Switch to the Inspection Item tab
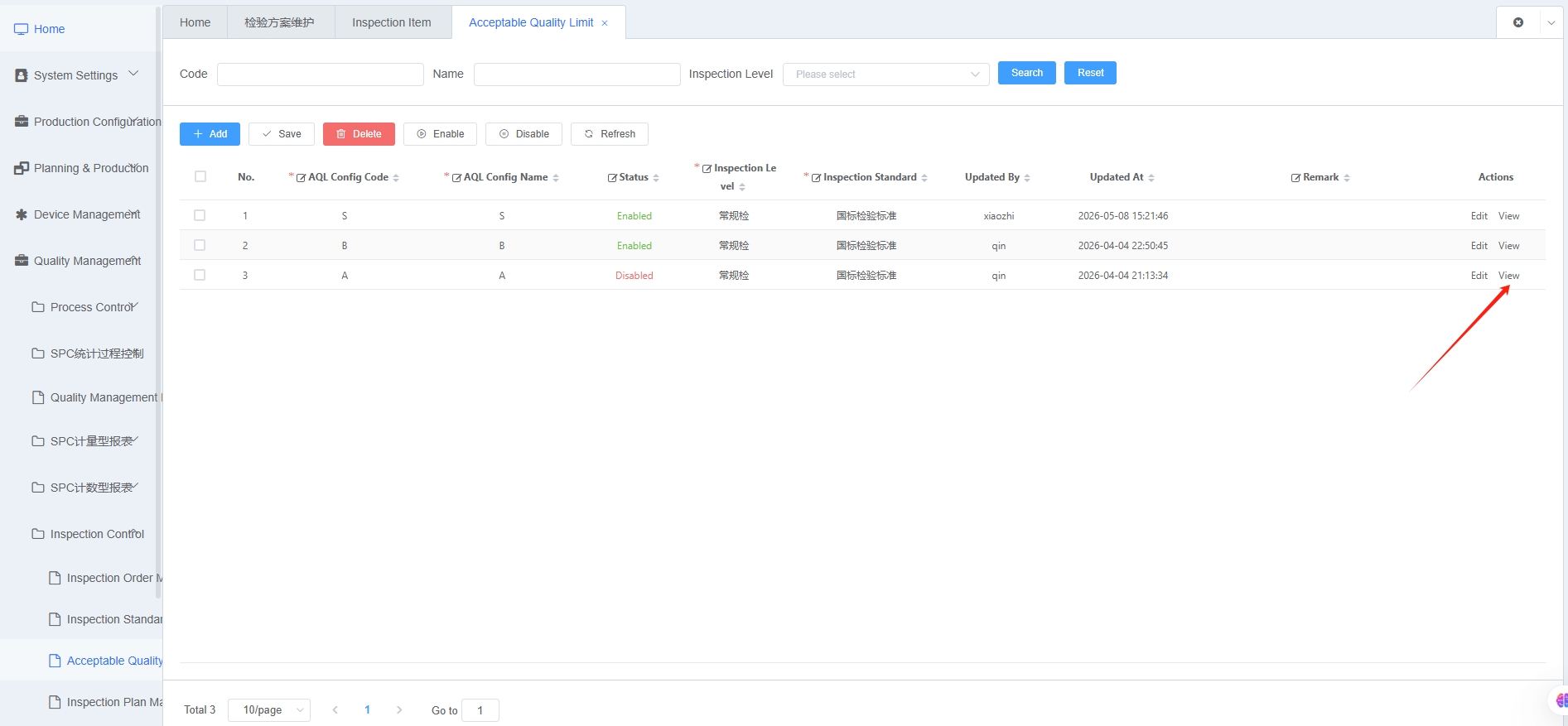Viewport: 1568px width, 726px height. [x=392, y=22]
